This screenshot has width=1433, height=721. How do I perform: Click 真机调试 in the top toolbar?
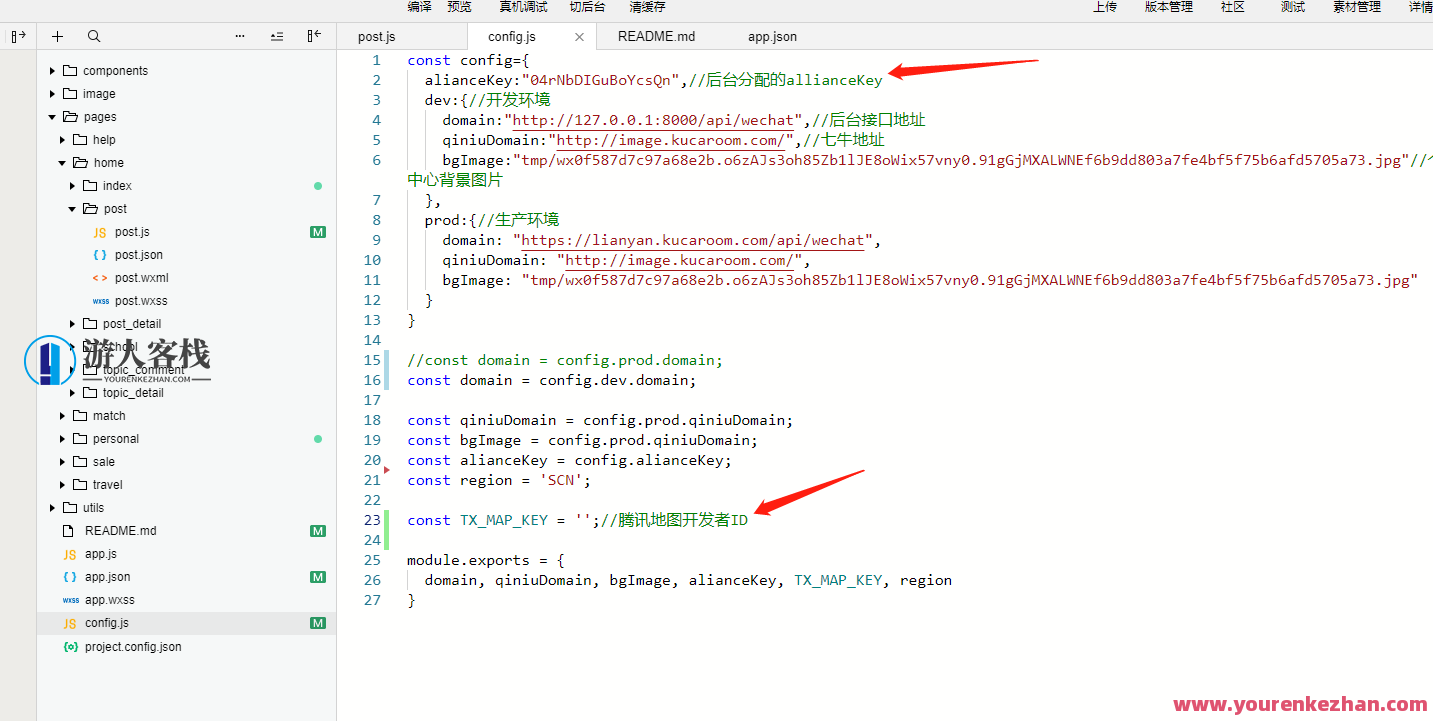[x=523, y=7]
